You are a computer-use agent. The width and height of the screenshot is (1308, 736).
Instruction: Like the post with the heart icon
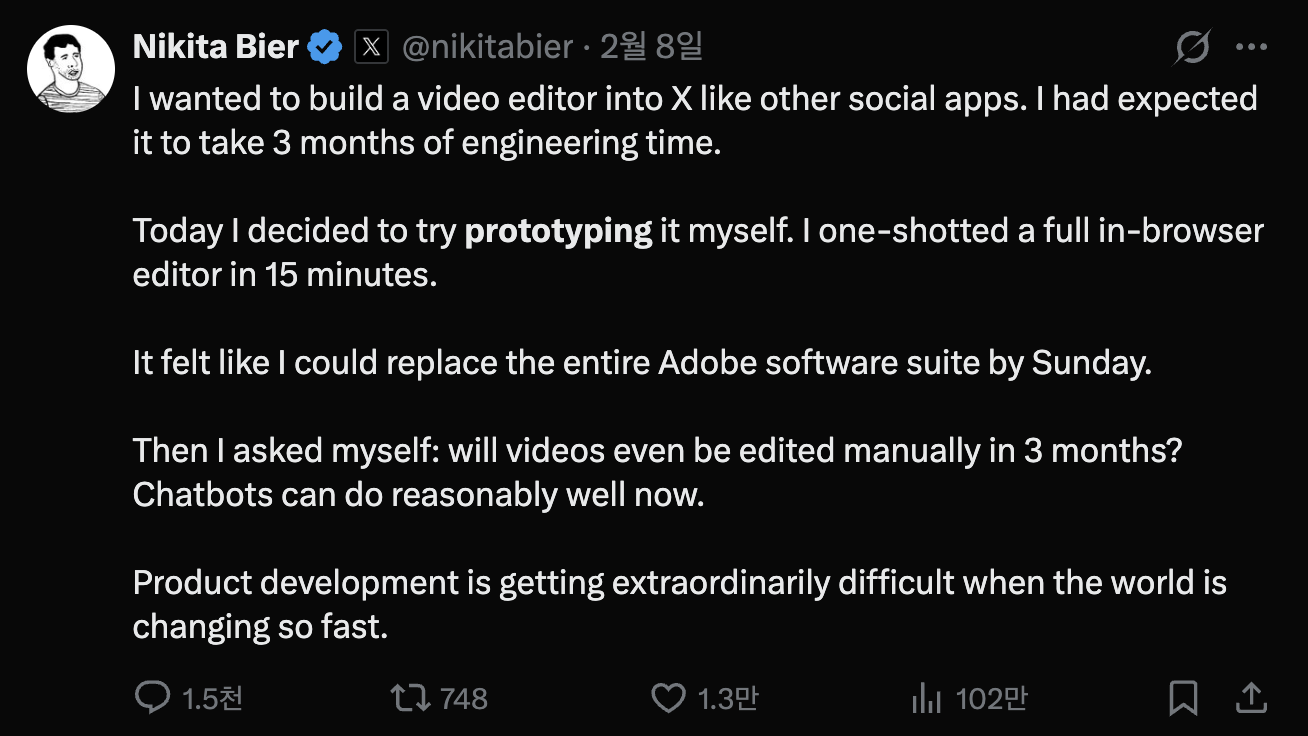669,698
